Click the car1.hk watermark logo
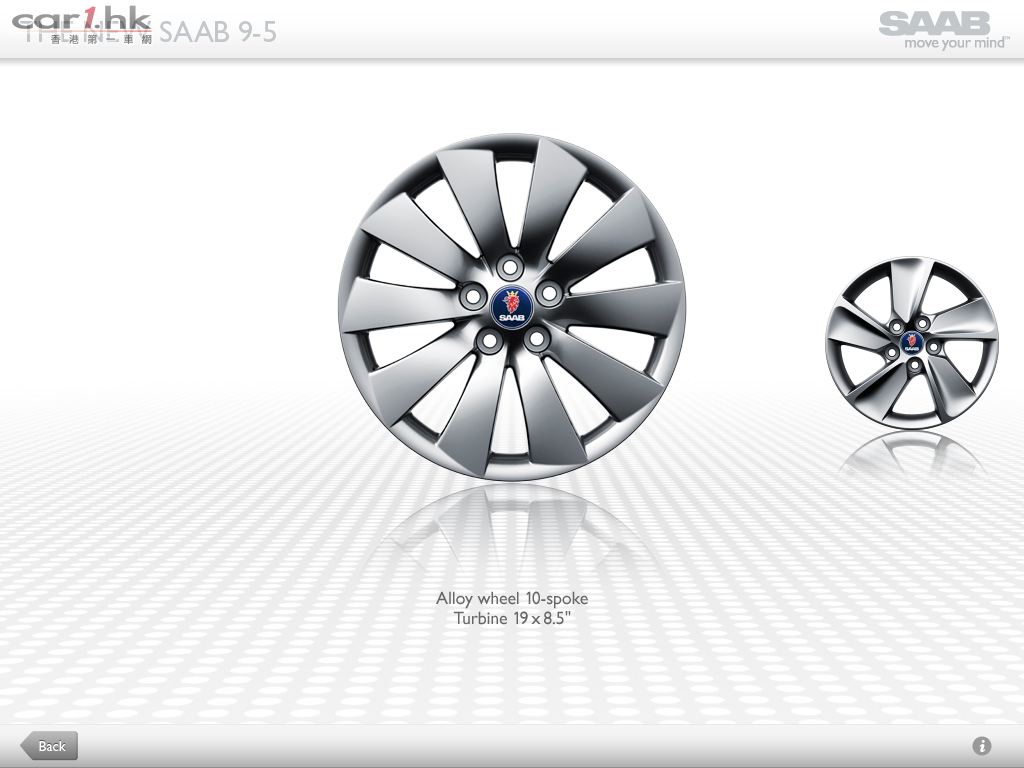Image resolution: width=1024 pixels, height=768 pixels. click(82, 22)
